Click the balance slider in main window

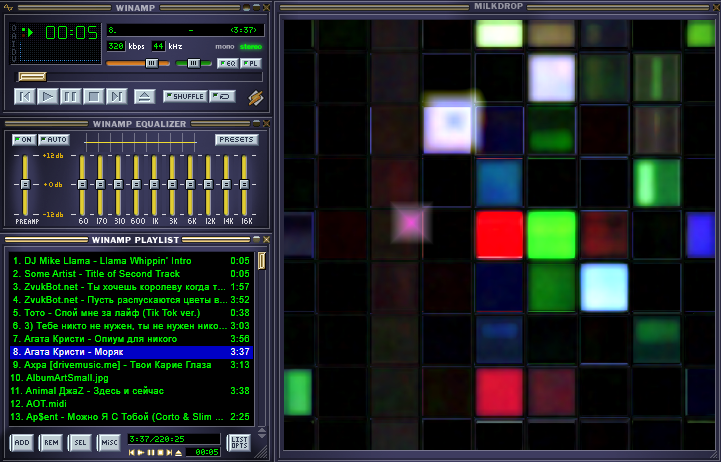pos(194,63)
